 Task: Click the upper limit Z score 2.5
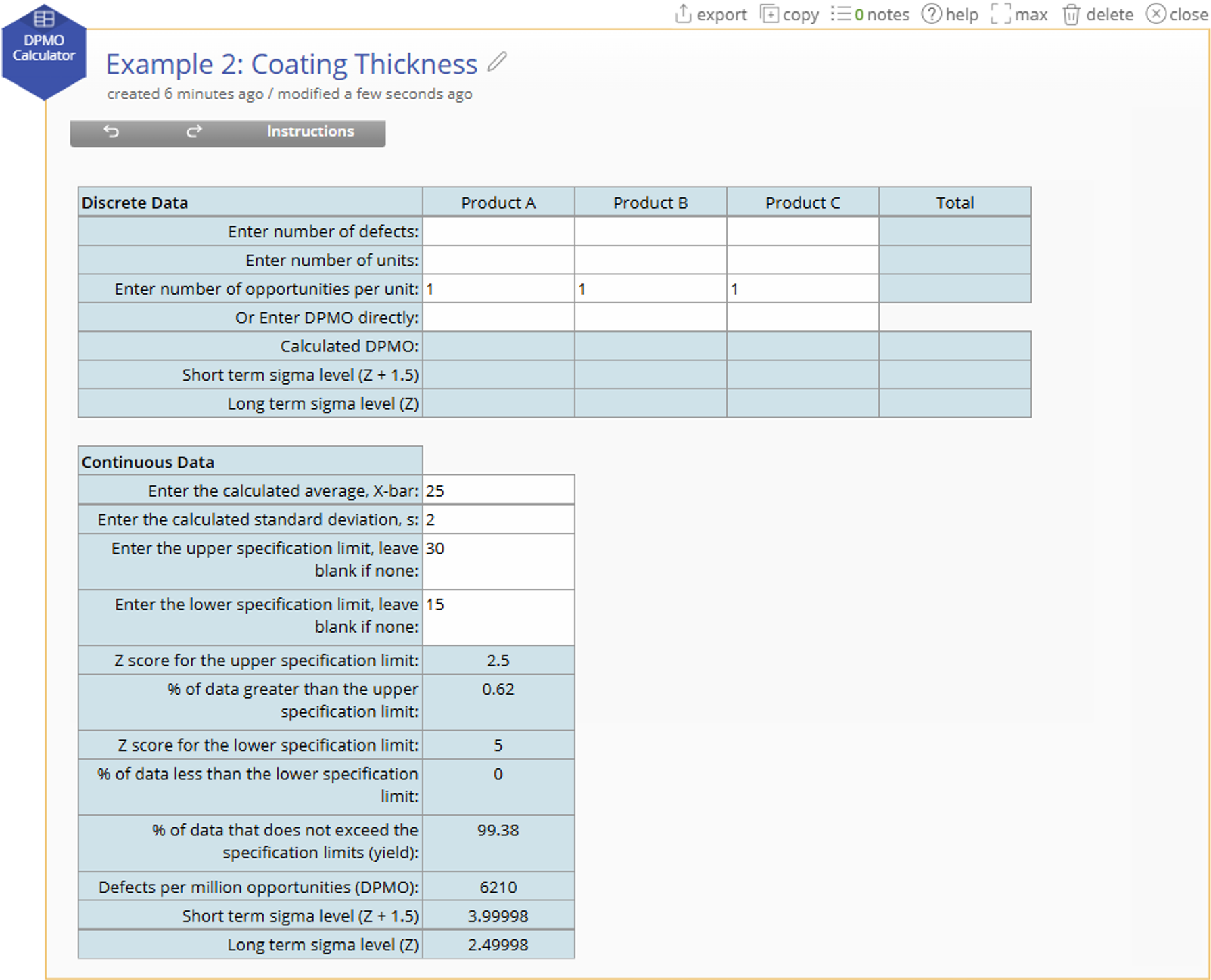(x=498, y=660)
